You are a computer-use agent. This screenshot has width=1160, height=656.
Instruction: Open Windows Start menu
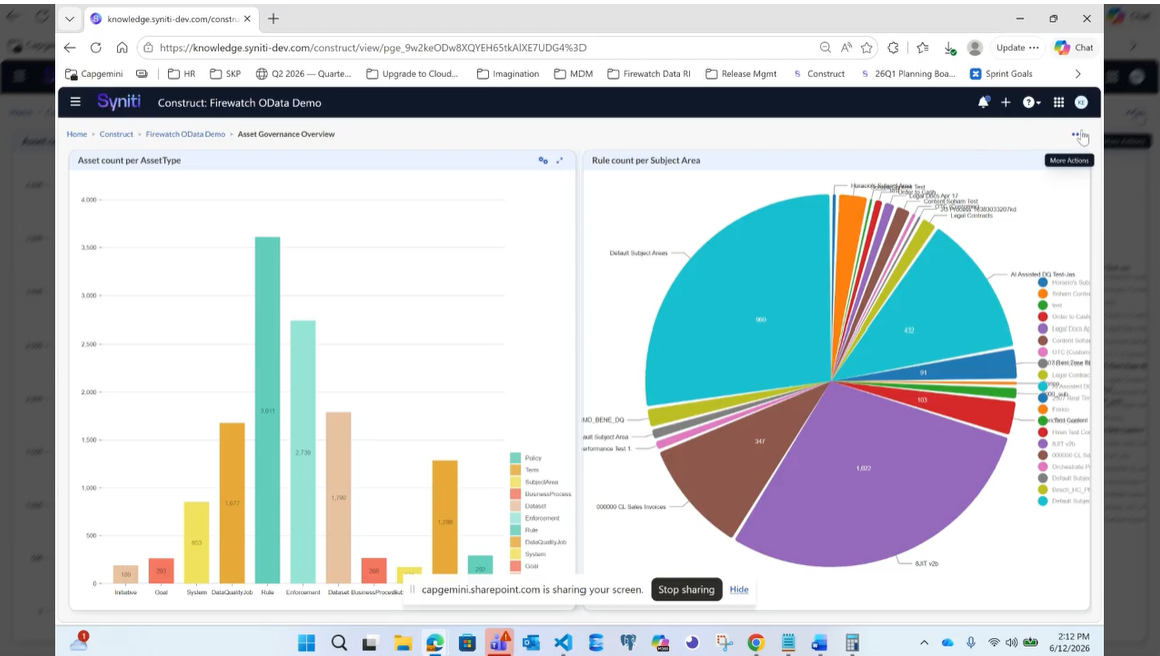(306, 643)
